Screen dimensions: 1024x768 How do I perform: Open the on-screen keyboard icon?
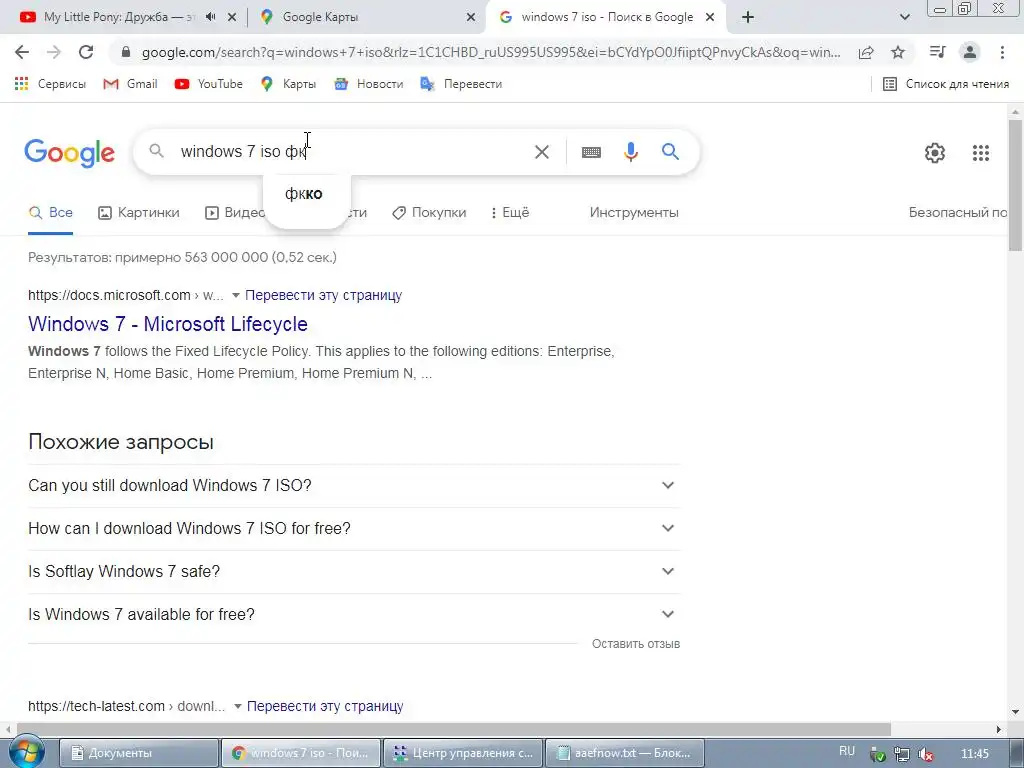click(591, 152)
